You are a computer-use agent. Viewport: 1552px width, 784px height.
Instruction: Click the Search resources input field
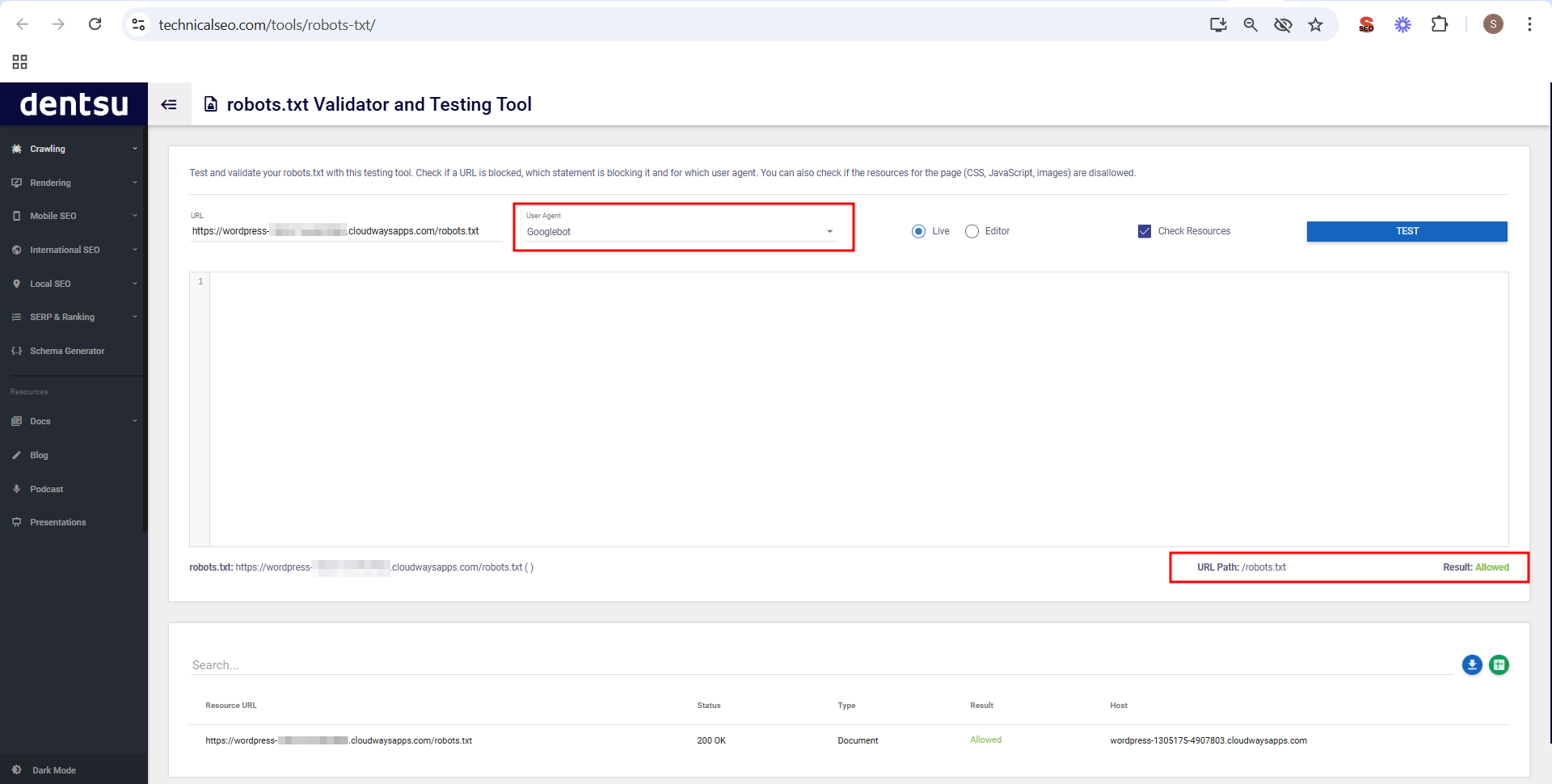tap(820, 665)
